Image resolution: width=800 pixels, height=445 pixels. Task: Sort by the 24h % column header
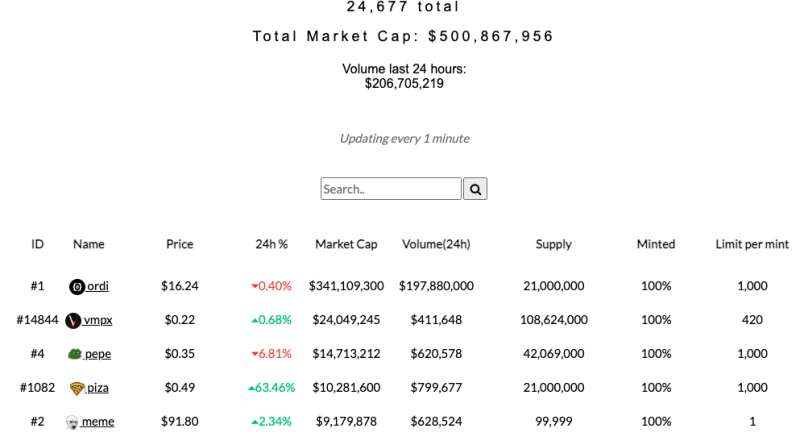coord(271,244)
